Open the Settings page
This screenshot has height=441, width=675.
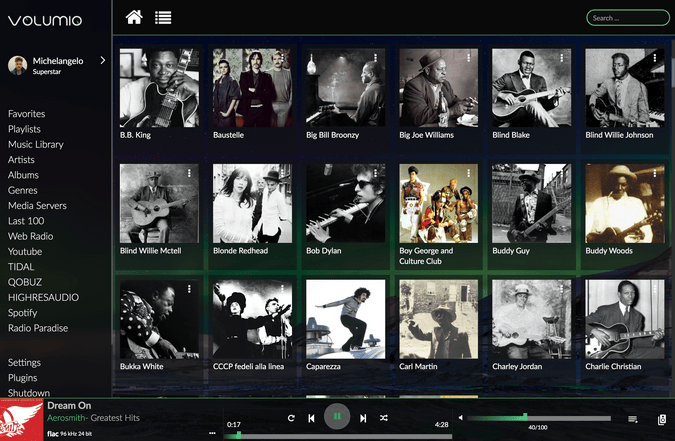click(25, 362)
